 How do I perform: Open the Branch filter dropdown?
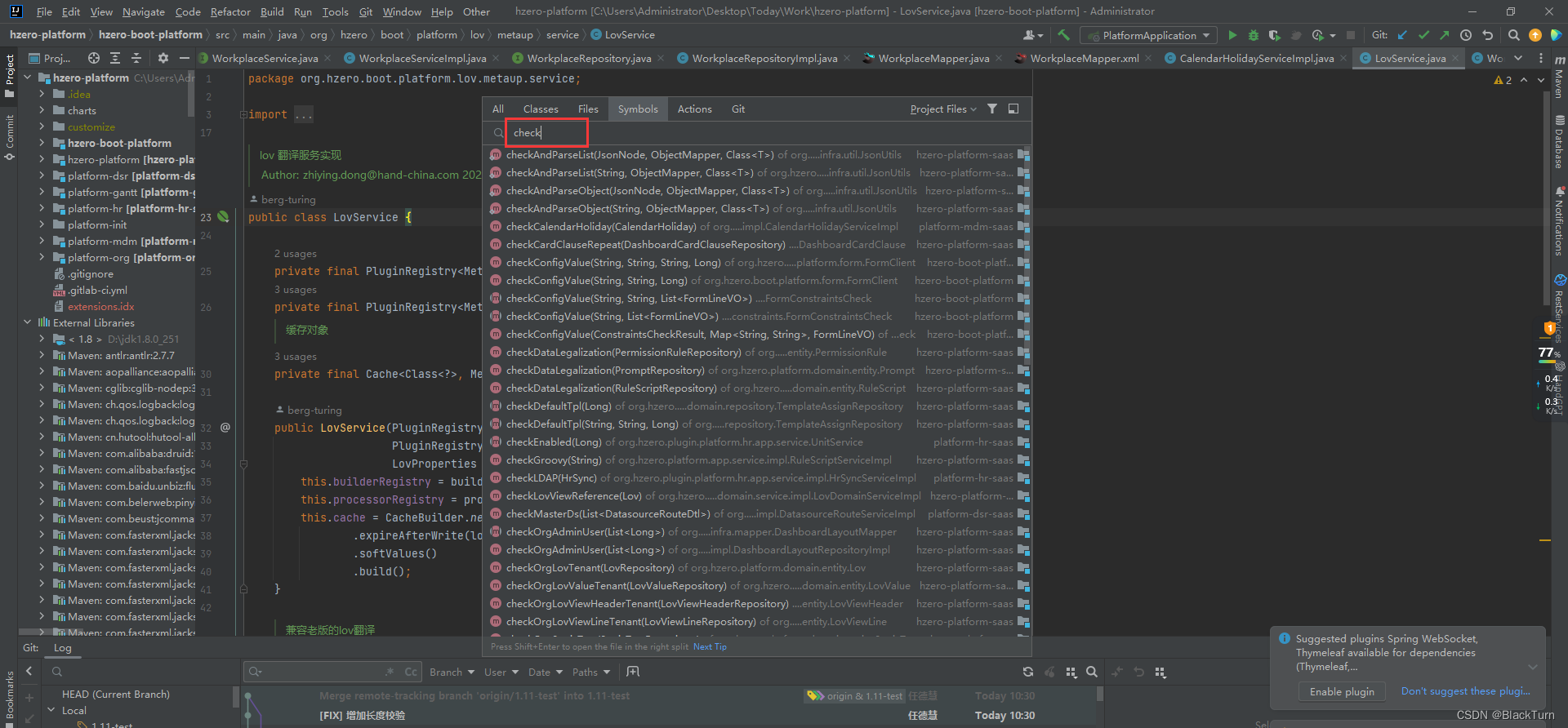(x=452, y=672)
